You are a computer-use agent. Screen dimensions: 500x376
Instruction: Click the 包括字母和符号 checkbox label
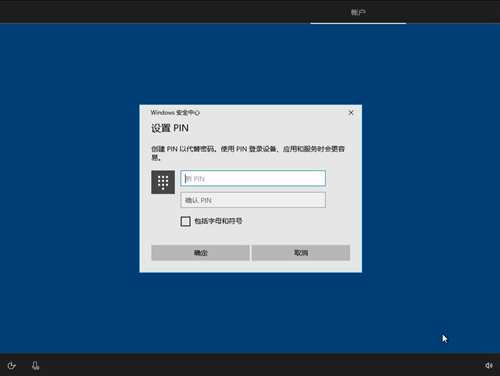coord(218,221)
